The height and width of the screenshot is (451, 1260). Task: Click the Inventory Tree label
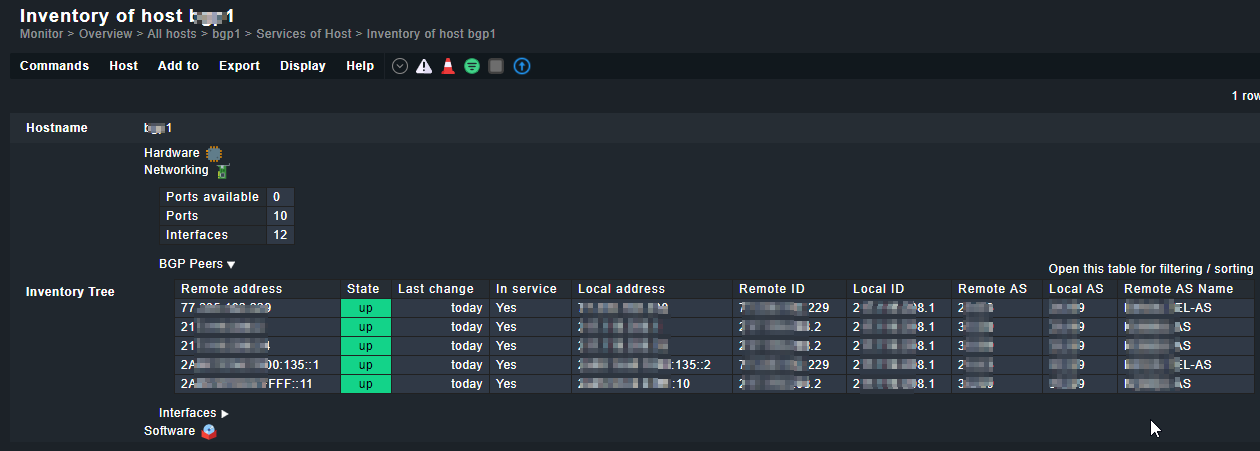70,292
